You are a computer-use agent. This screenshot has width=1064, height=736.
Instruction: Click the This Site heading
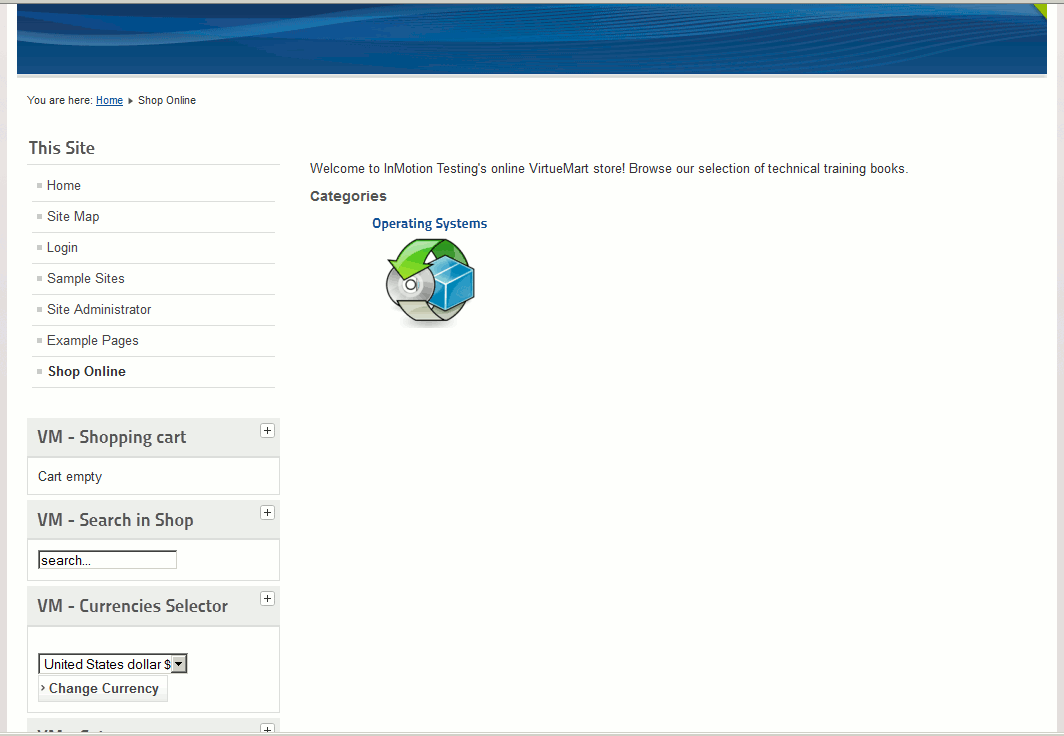[62, 148]
